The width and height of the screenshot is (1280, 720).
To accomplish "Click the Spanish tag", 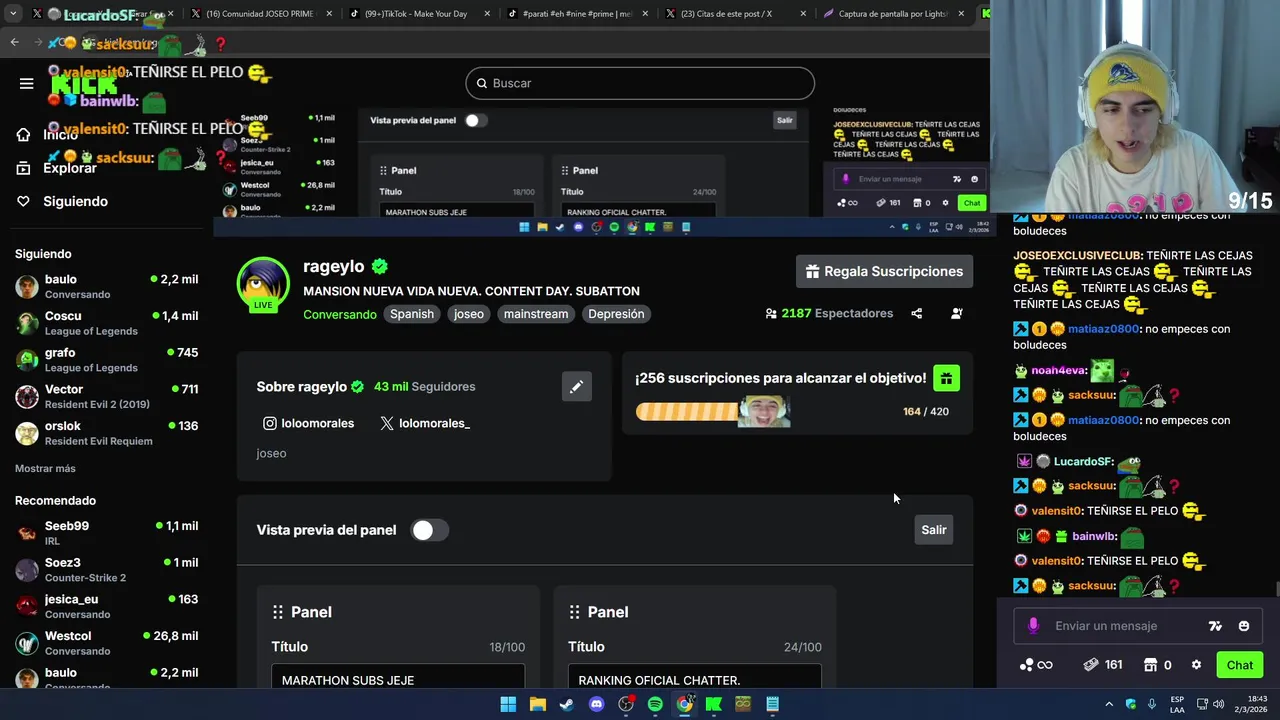I will click(412, 314).
